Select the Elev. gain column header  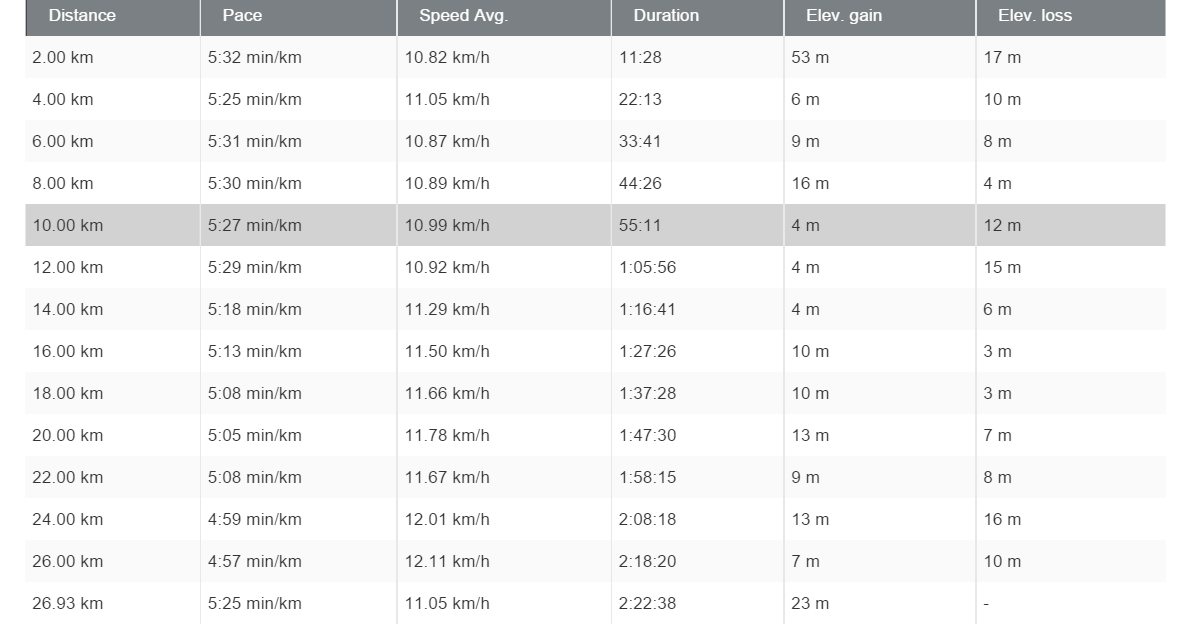843,16
